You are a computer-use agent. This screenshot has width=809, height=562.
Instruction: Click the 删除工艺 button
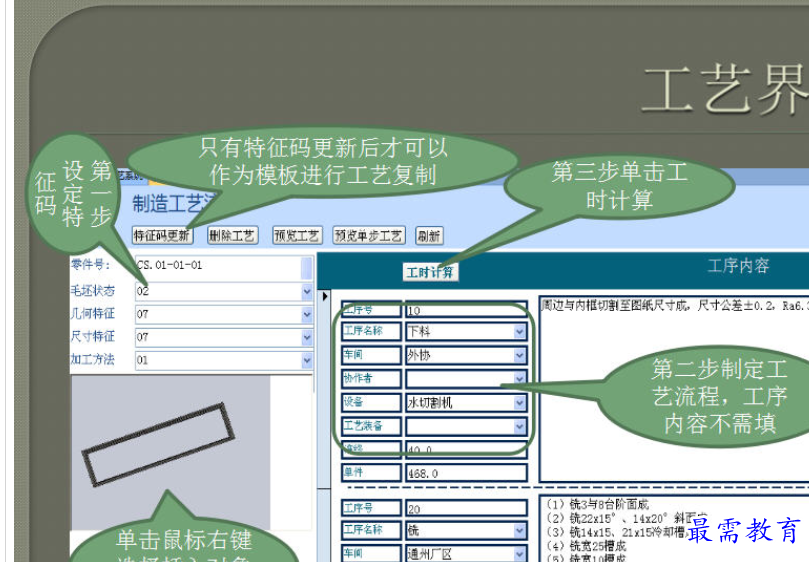pos(232,236)
